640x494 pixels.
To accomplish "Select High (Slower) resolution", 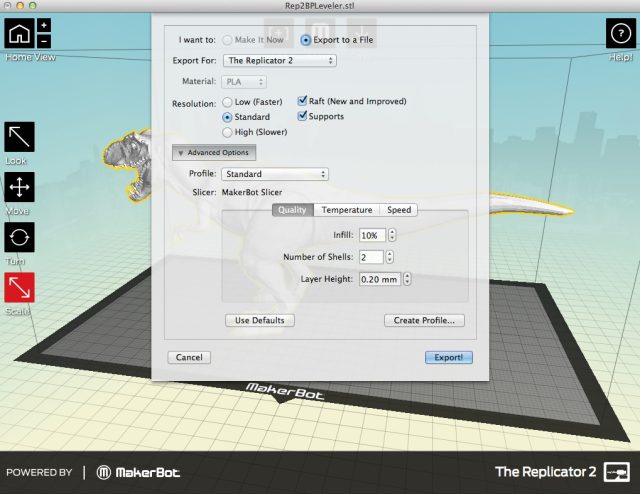I will [x=227, y=132].
